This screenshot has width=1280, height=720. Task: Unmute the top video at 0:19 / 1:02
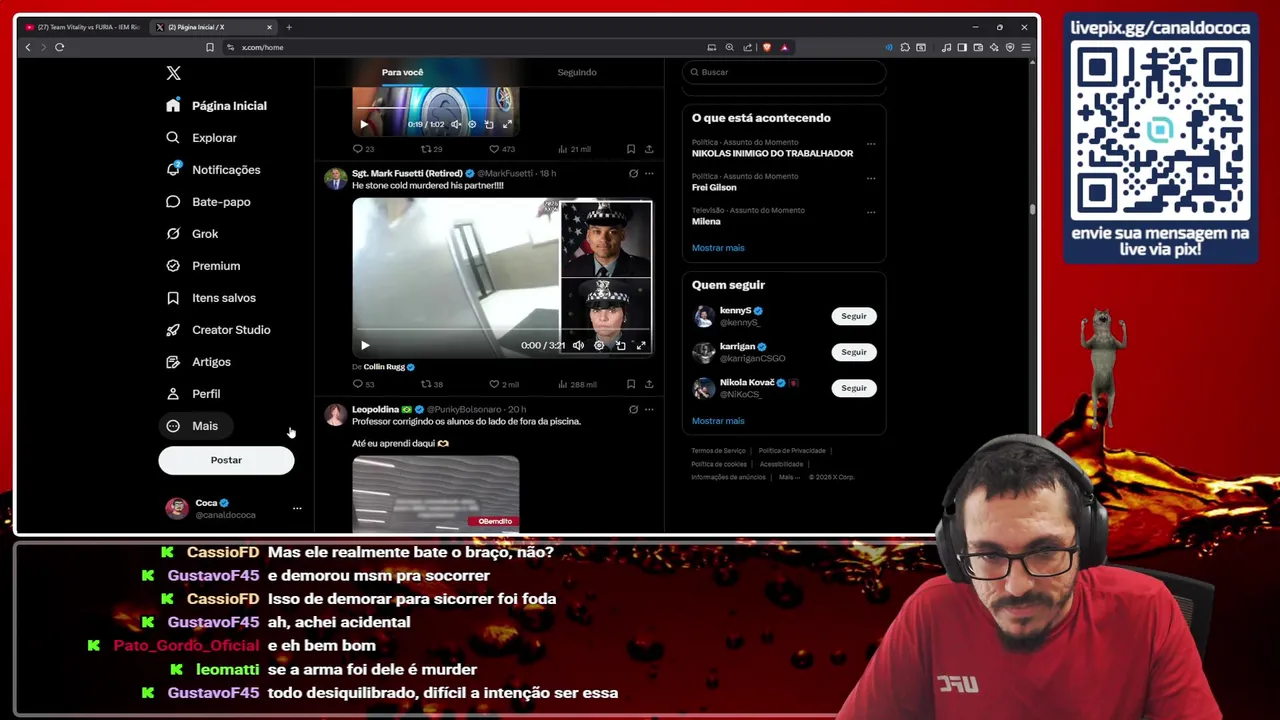(456, 124)
